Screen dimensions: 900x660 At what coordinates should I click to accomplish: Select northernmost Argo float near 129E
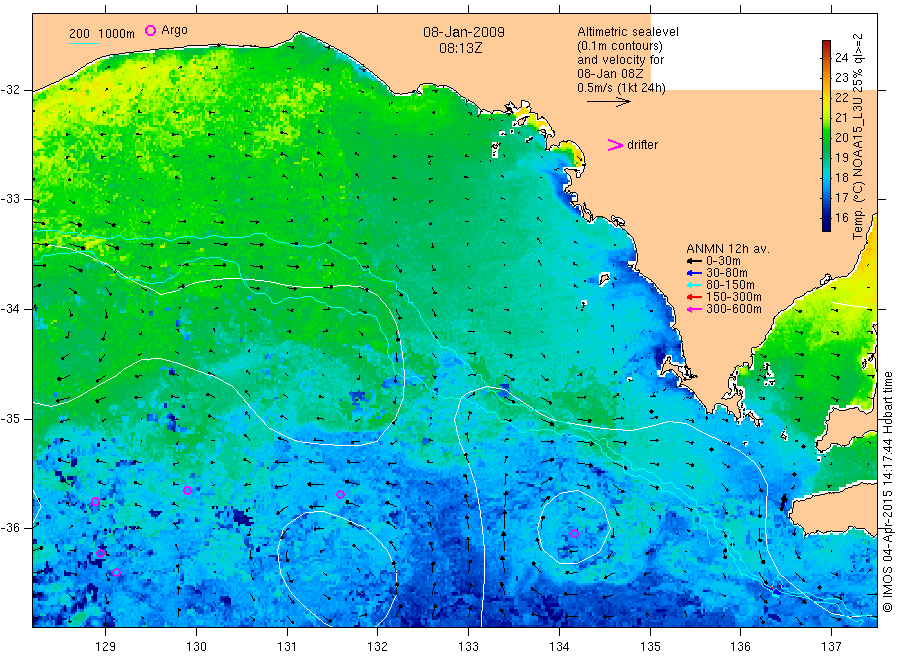click(x=96, y=502)
